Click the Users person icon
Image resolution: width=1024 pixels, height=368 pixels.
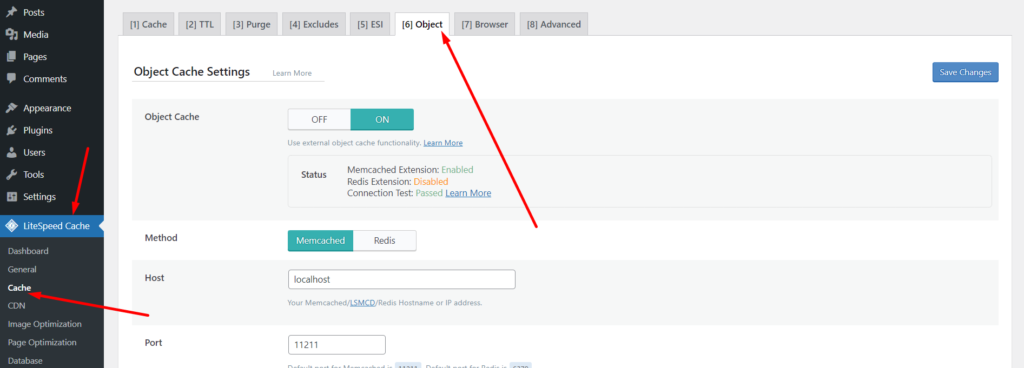point(11,153)
